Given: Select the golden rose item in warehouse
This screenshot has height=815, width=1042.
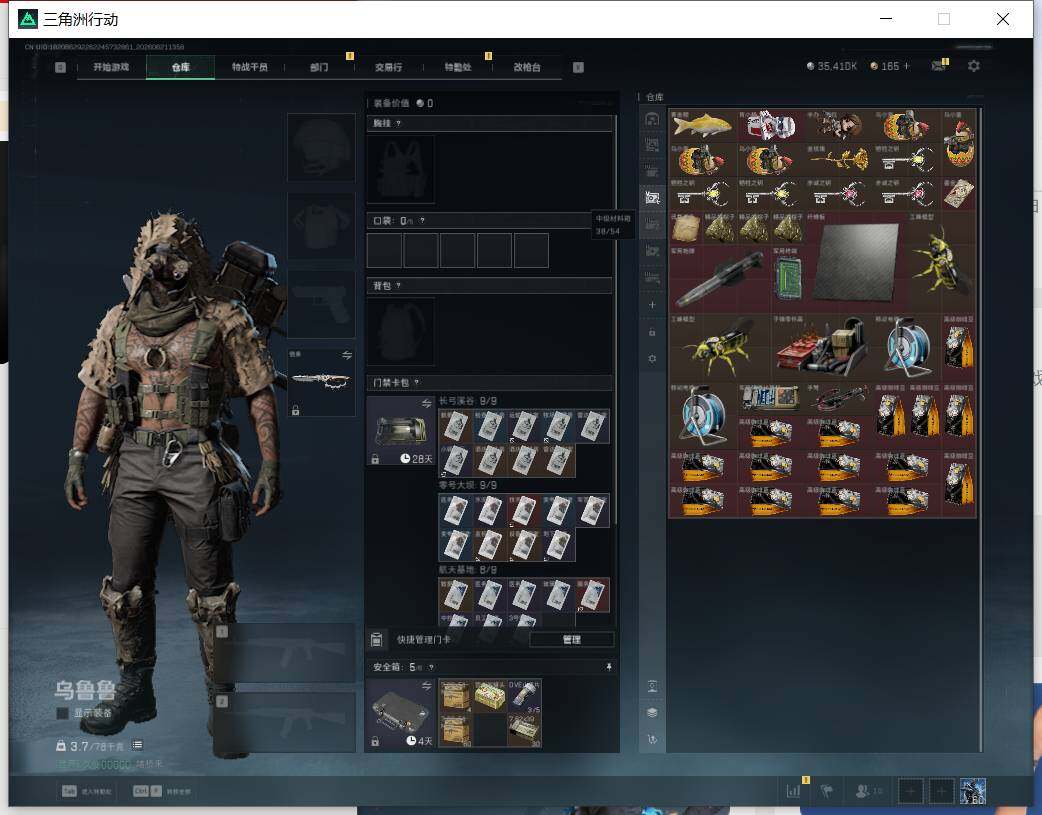Looking at the screenshot, I should coord(839,160).
